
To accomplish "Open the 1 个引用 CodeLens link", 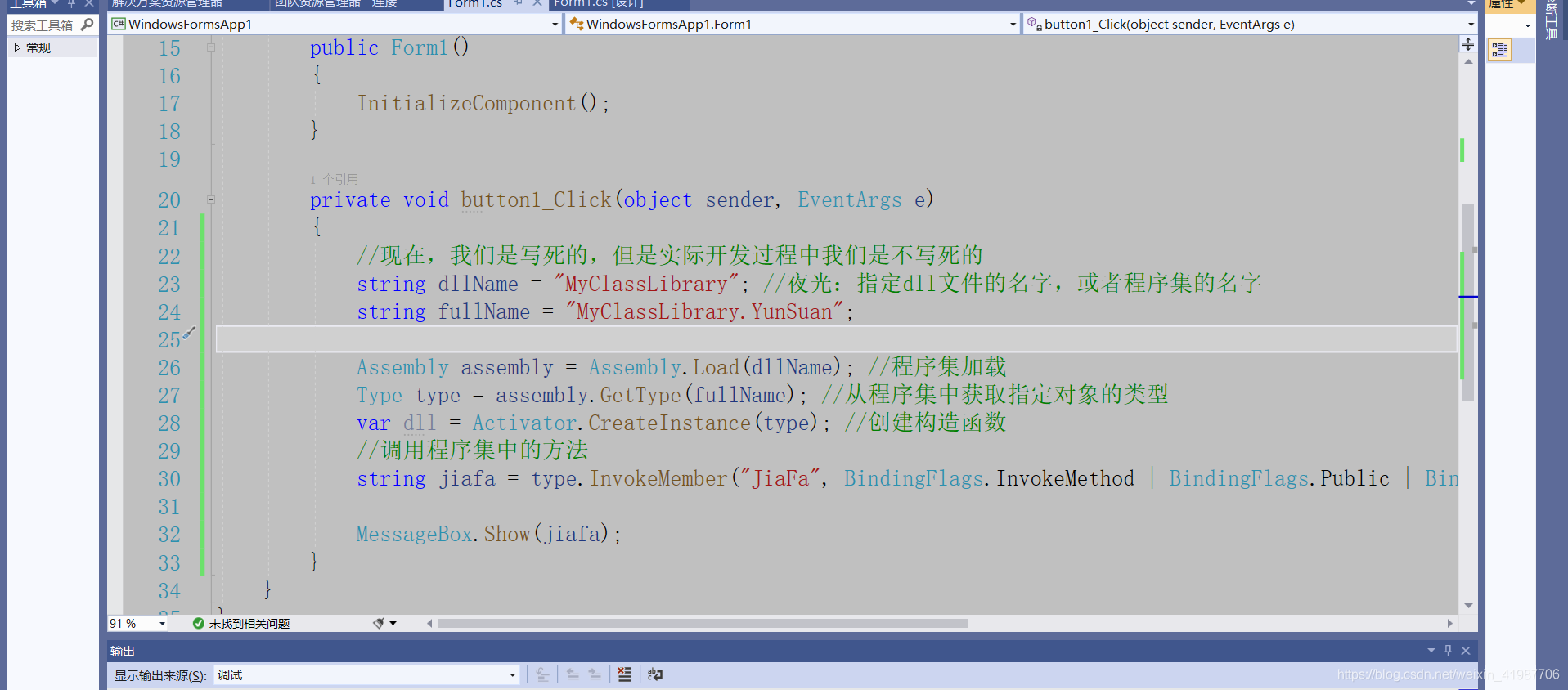I will (x=334, y=179).
